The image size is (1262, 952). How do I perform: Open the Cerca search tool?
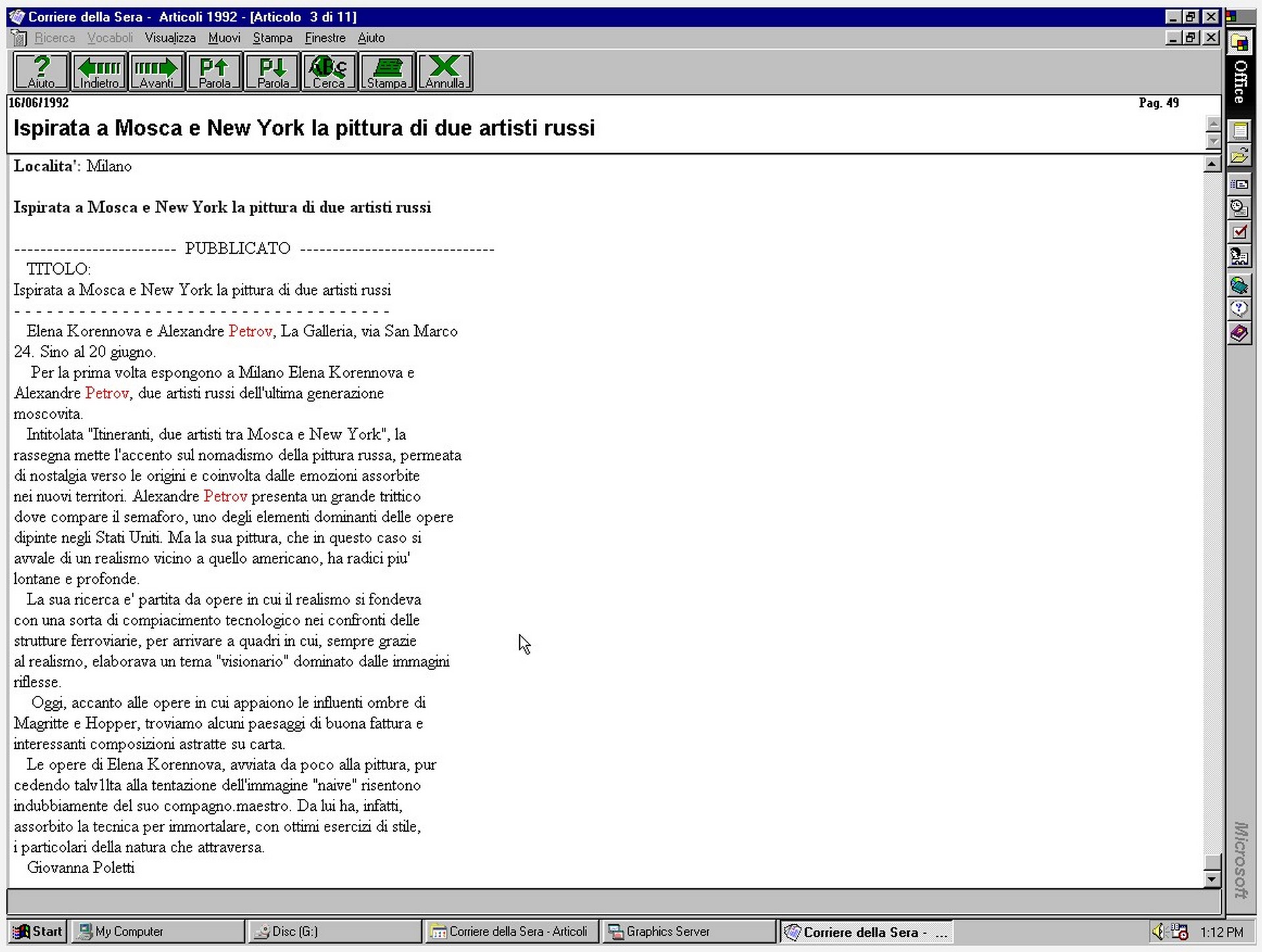click(x=329, y=72)
